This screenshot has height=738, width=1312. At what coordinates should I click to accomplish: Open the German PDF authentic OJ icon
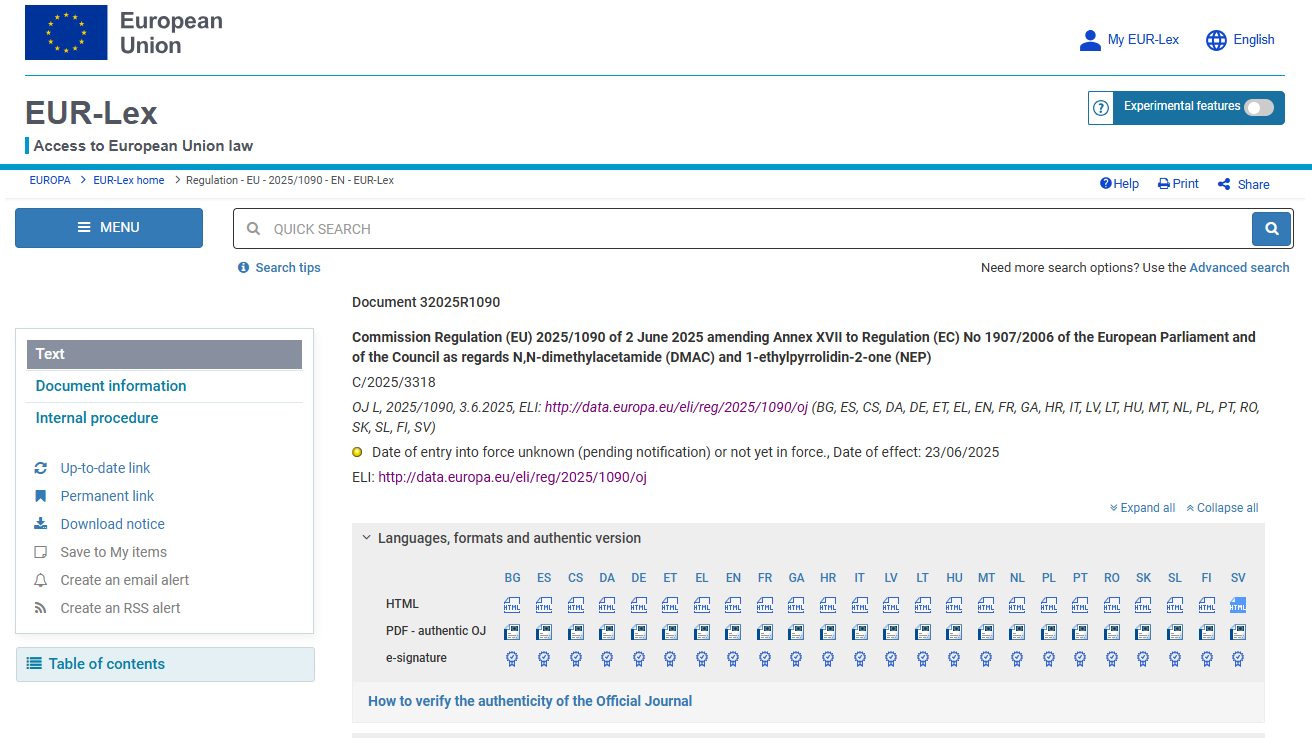(x=638, y=632)
